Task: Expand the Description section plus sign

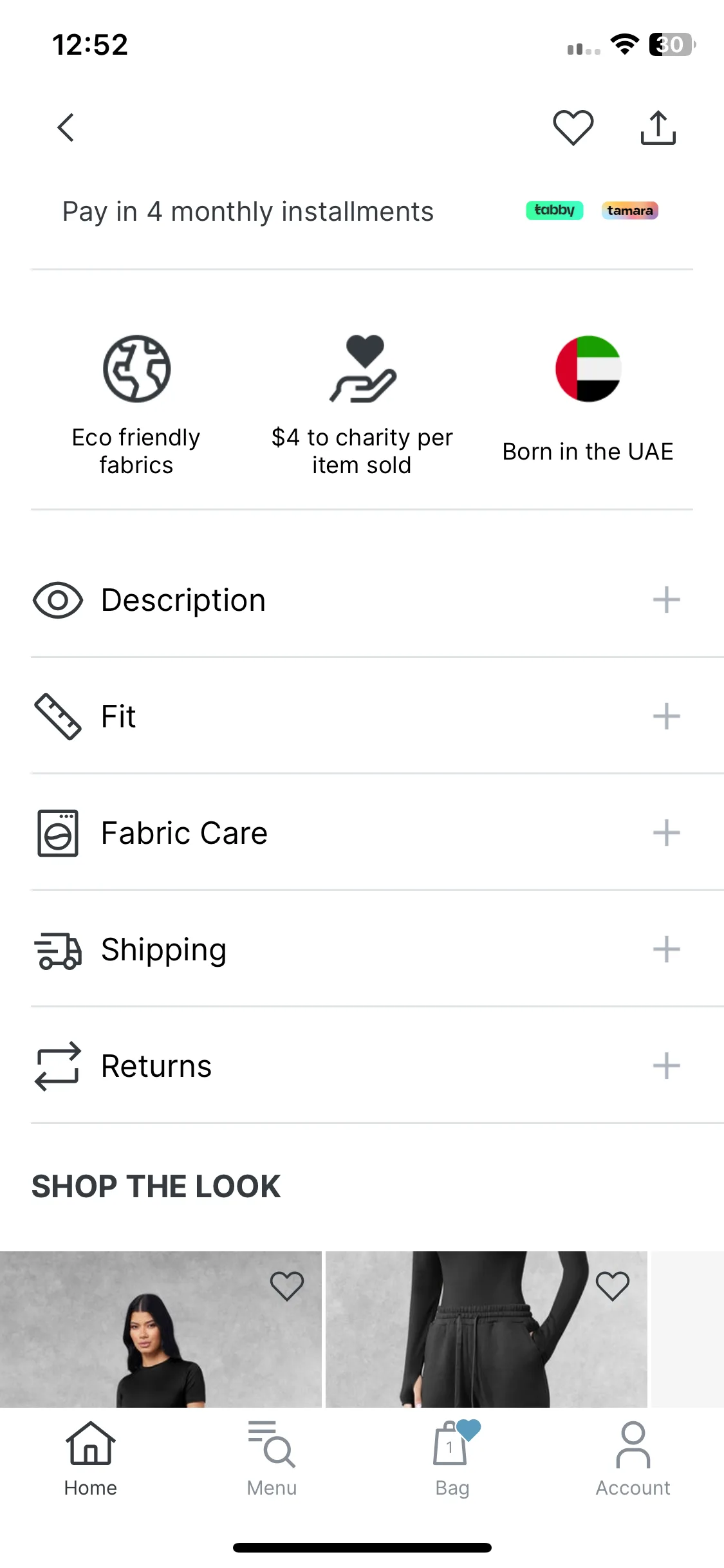Action: 666,600
